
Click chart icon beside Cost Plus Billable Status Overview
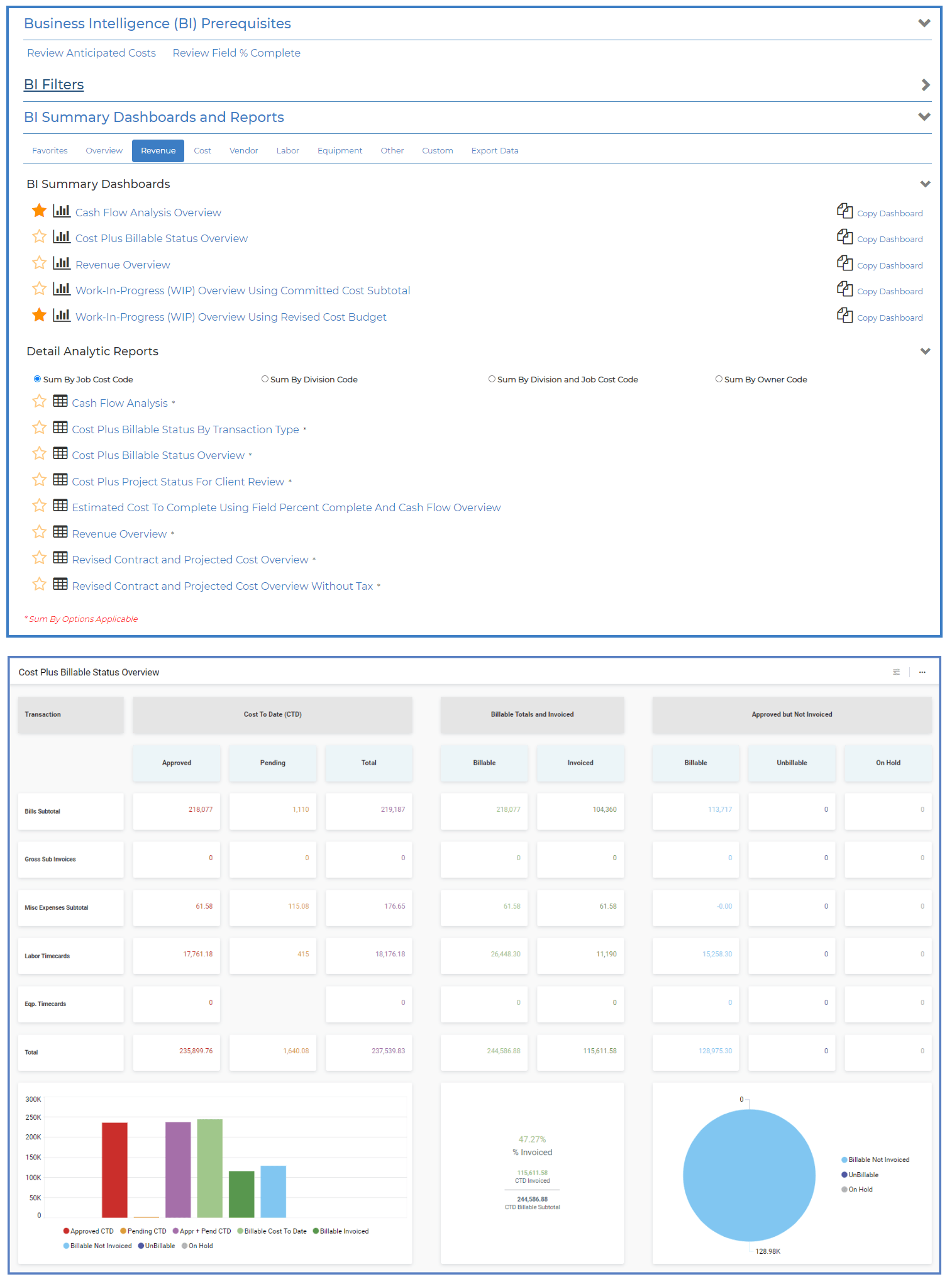[62, 236]
